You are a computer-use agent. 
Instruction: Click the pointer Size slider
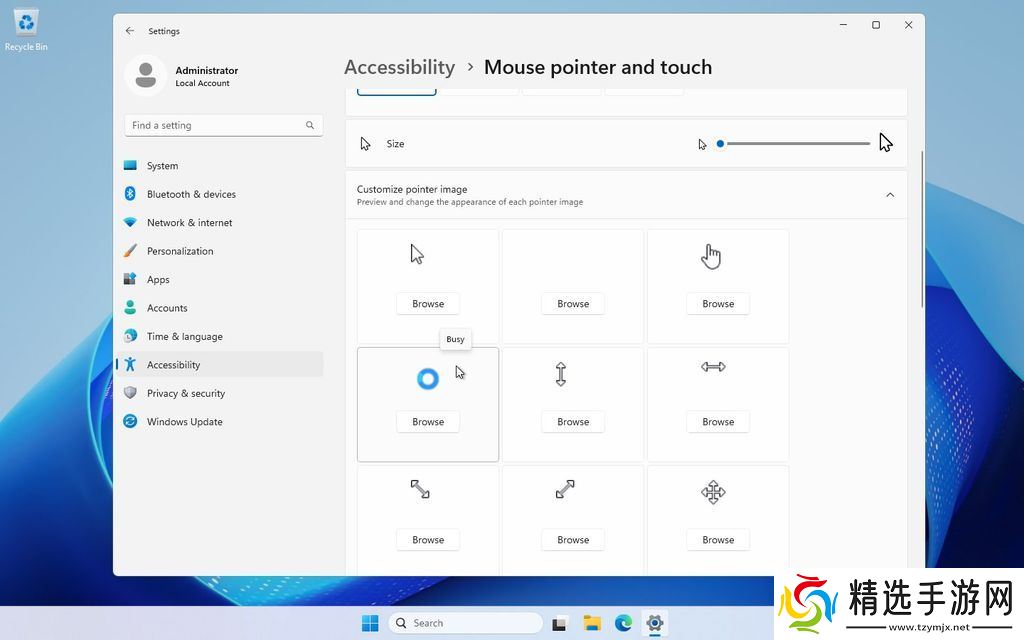(797, 144)
